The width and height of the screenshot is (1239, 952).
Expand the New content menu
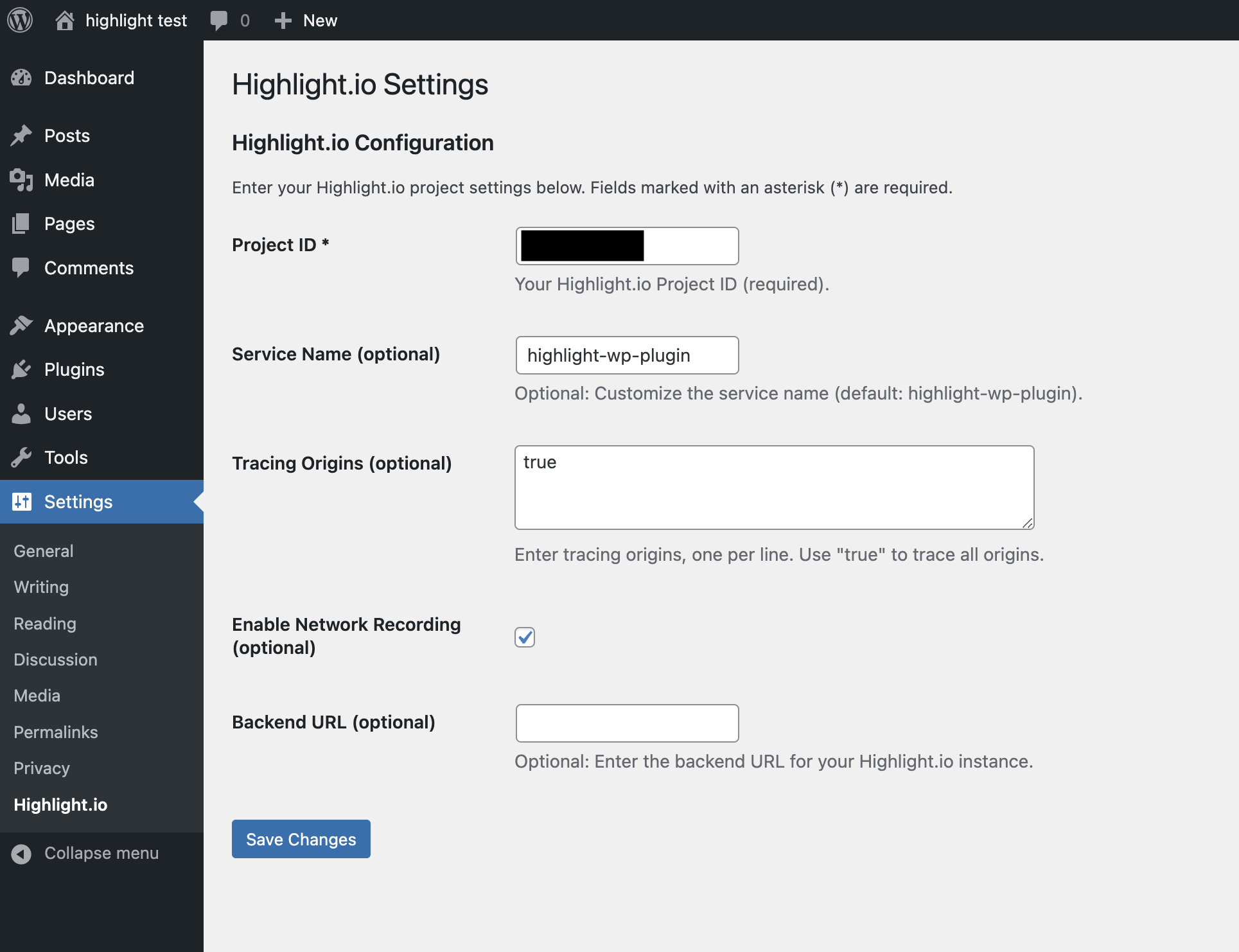click(x=306, y=20)
